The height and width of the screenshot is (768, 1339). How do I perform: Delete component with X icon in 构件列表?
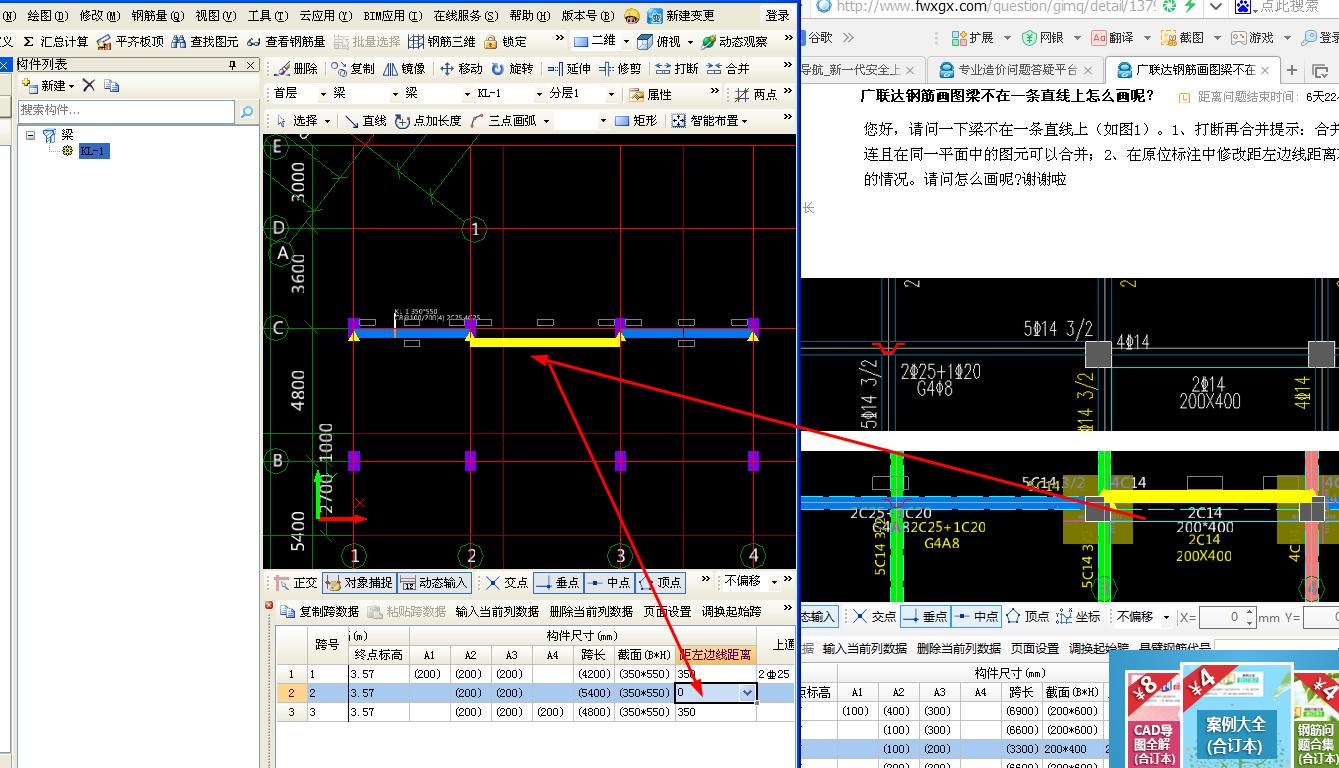tap(89, 86)
